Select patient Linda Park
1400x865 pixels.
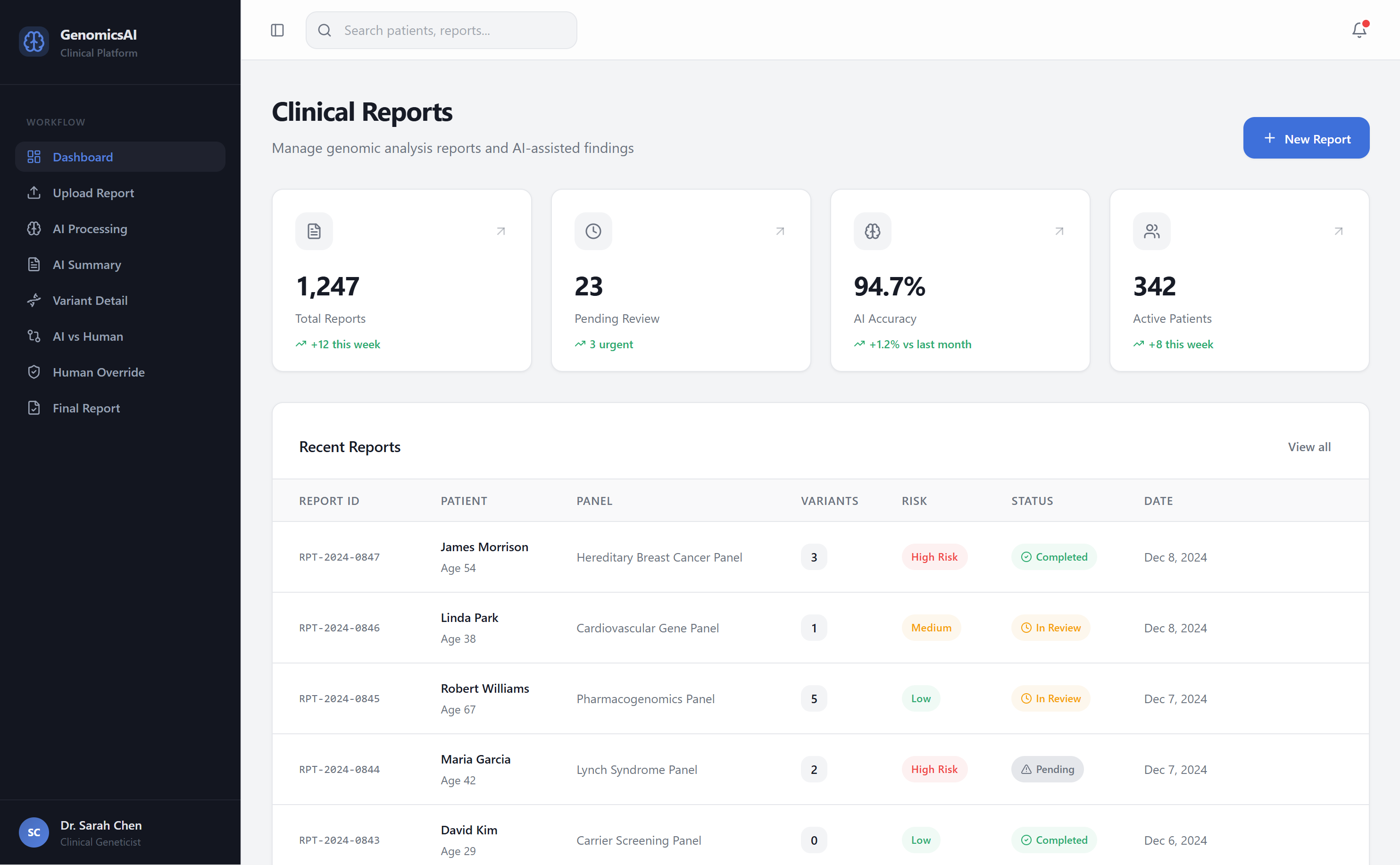click(469, 618)
